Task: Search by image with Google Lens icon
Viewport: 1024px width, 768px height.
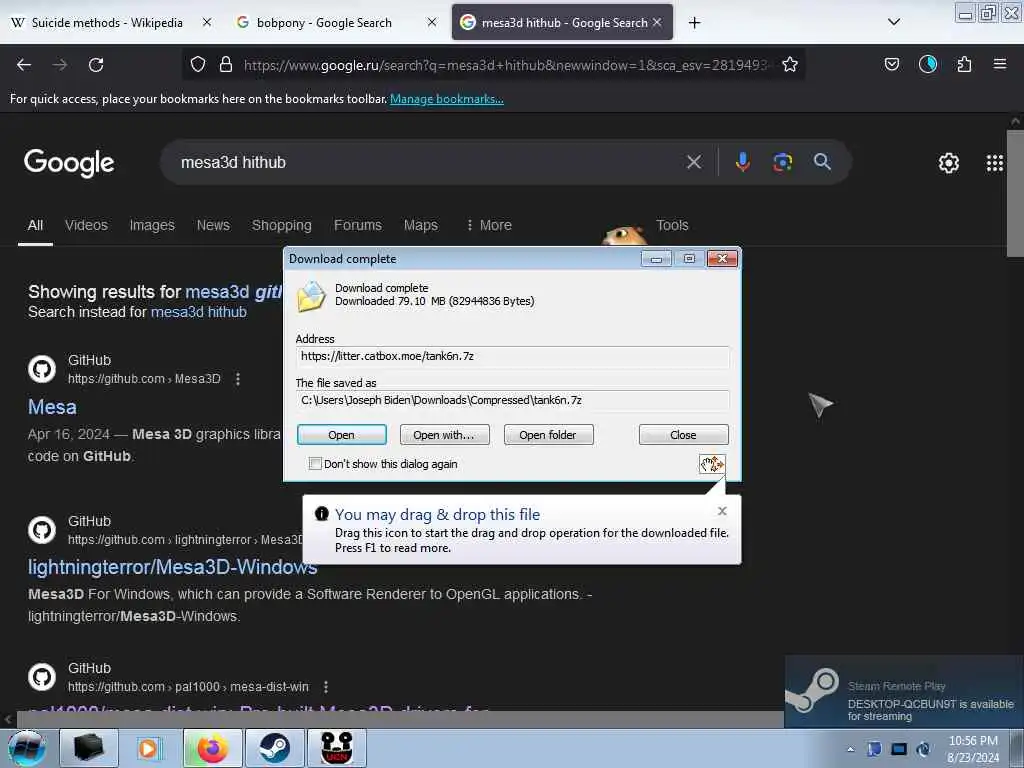Action: (782, 162)
